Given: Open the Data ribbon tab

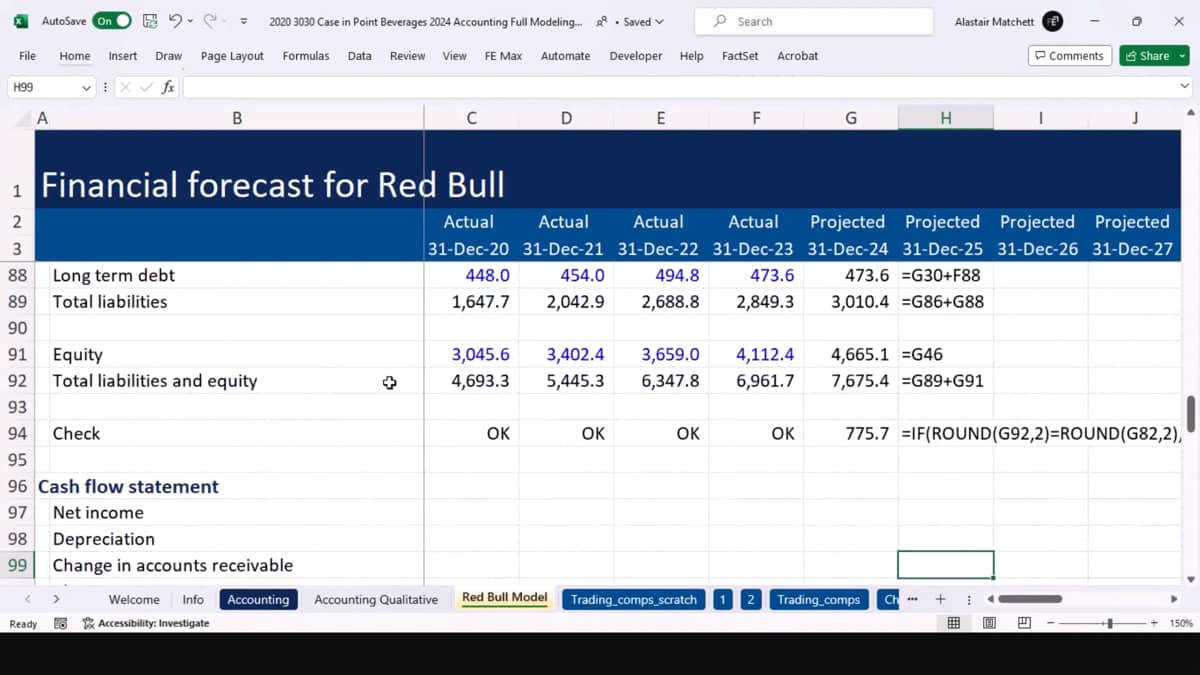Looking at the screenshot, I should click(x=360, y=56).
